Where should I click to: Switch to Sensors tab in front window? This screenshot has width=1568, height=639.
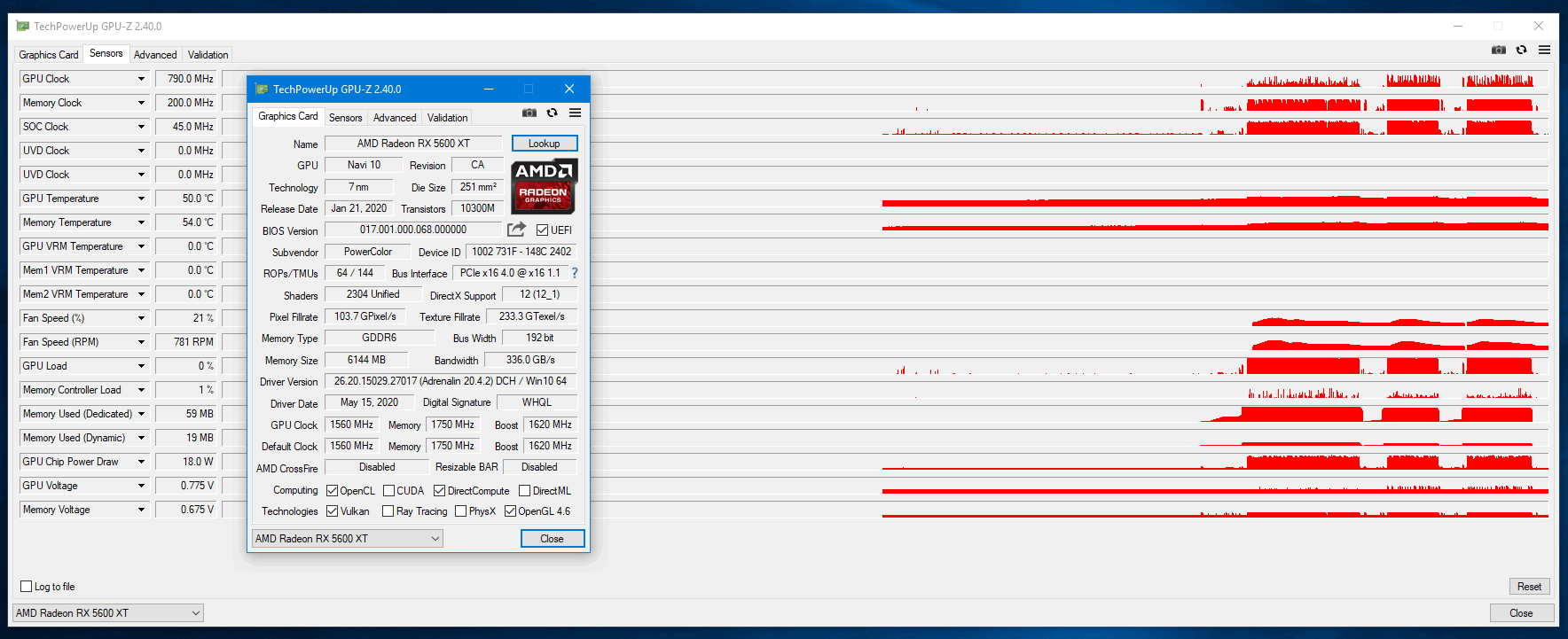346,118
